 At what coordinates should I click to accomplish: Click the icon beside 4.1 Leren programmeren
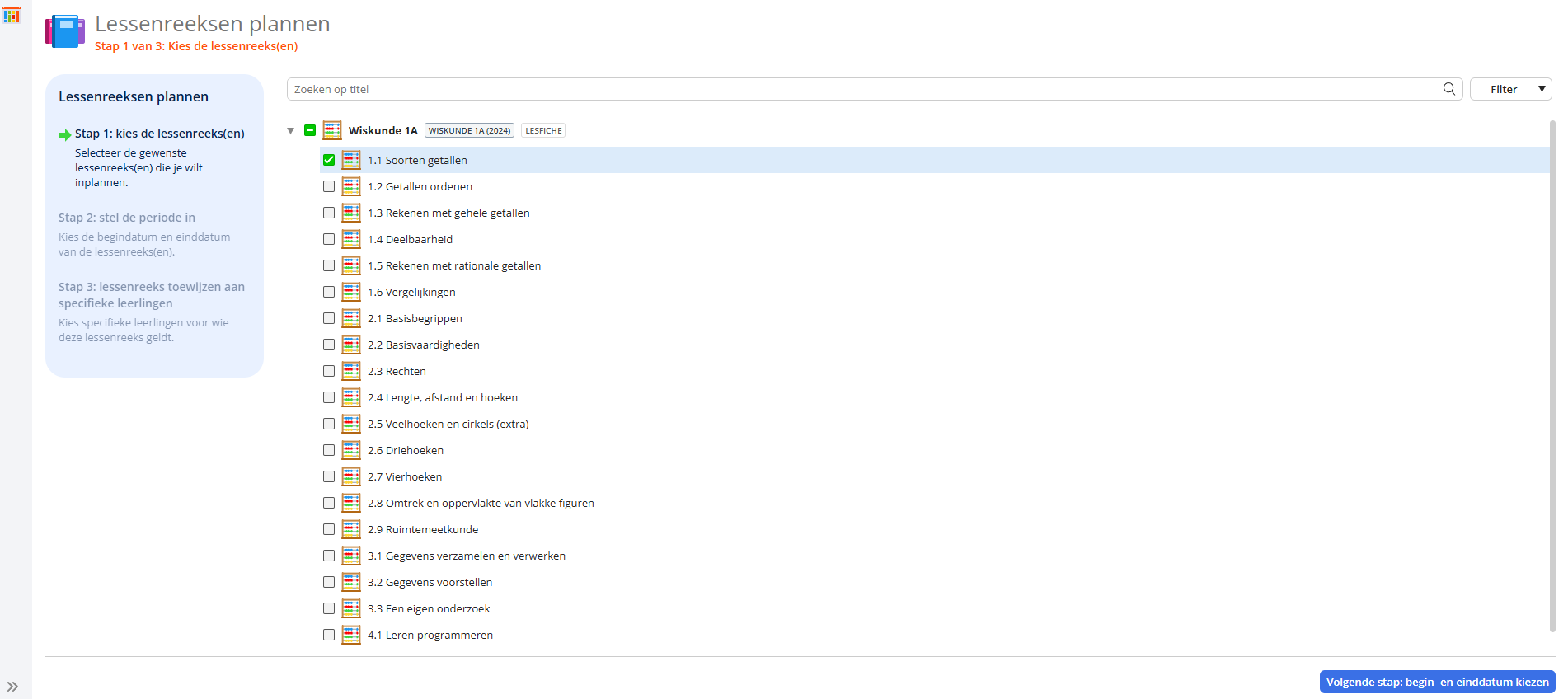(351, 635)
